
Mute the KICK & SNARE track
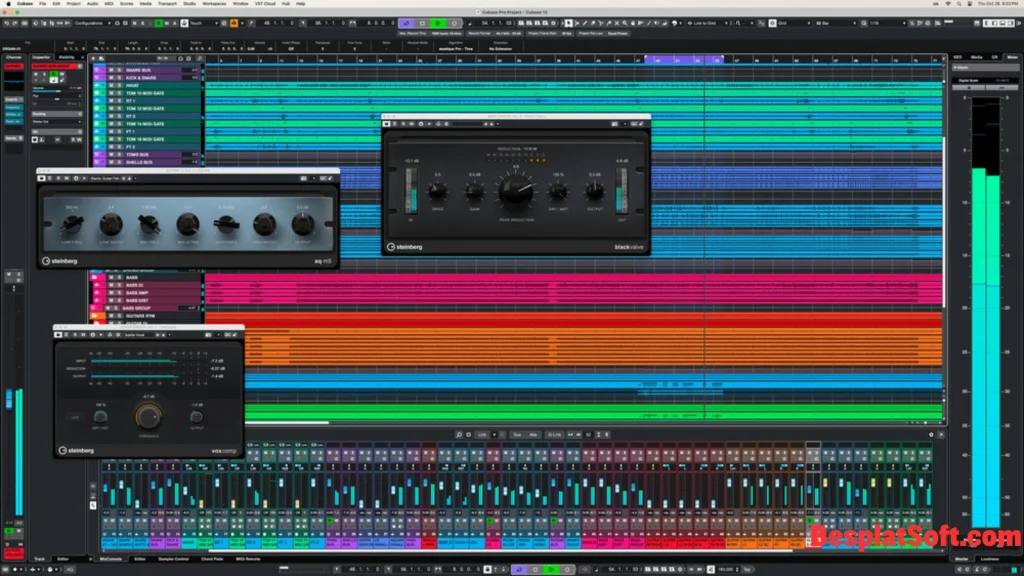click(x=110, y=77)
